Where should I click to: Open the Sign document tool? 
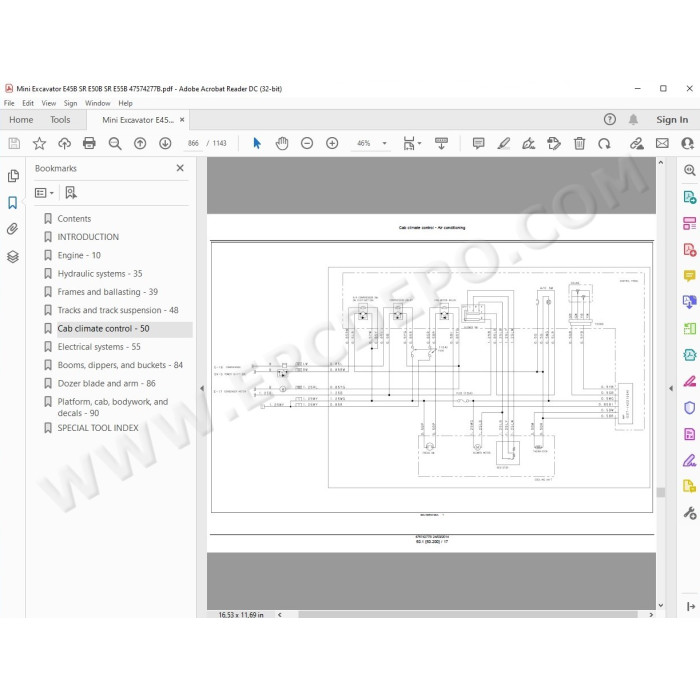tap(529, 143)
